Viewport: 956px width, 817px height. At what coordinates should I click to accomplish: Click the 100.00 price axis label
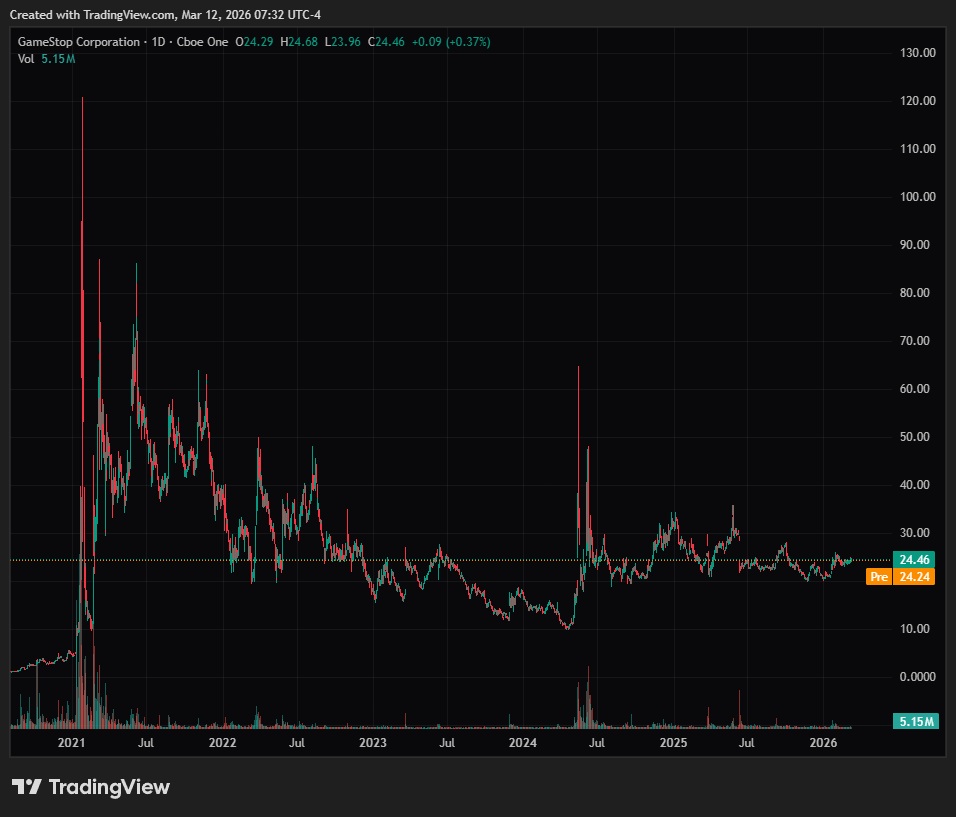tap(917, 197)
